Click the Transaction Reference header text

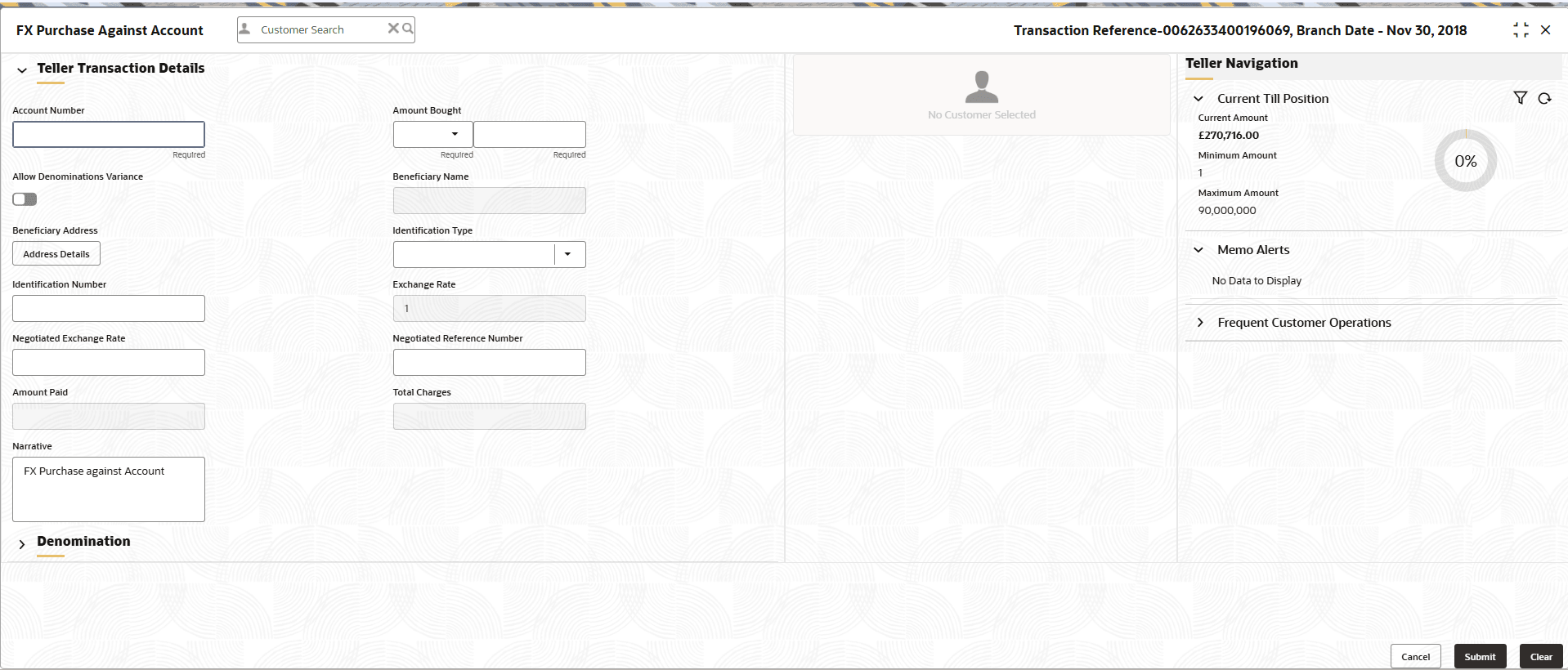coord(1240,30)
